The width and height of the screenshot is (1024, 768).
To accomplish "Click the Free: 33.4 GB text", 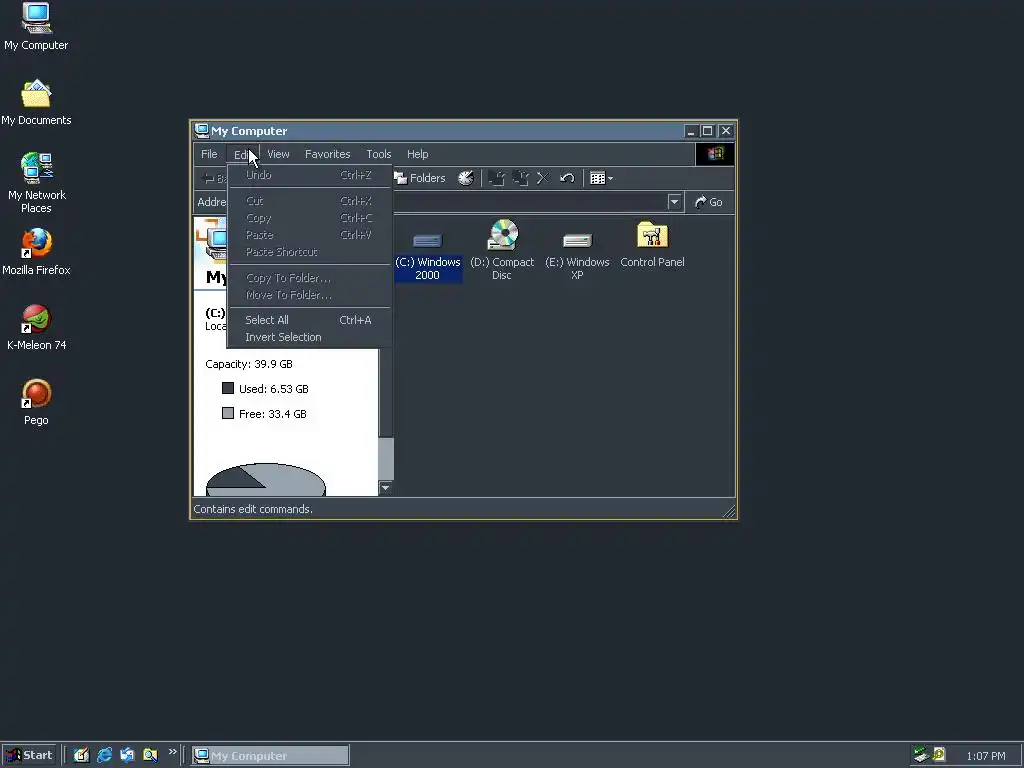I will coord(272,413).
